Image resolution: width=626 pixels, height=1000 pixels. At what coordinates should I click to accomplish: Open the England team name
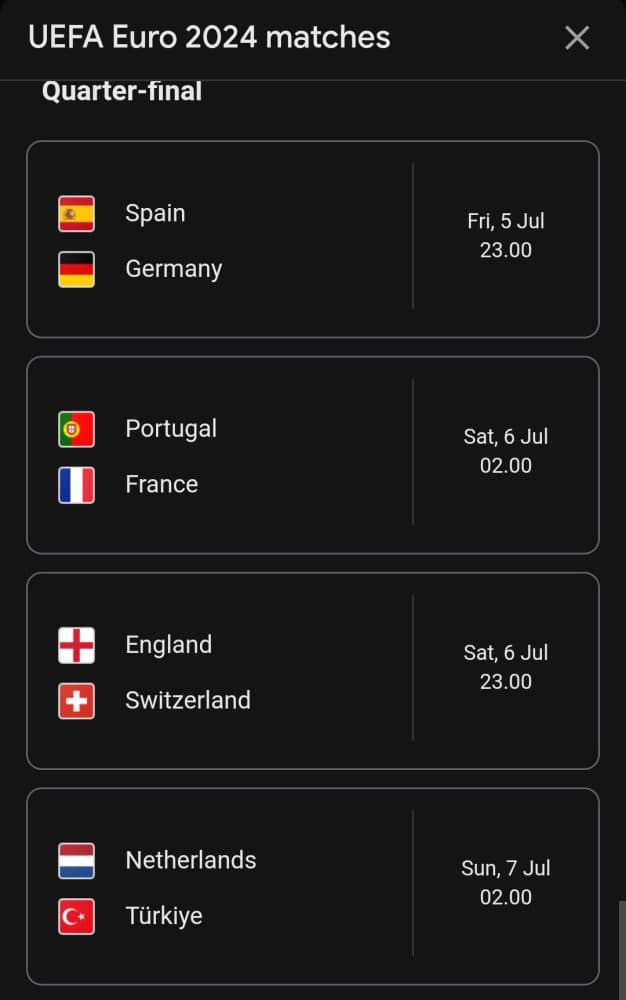[x=168, y=645]
